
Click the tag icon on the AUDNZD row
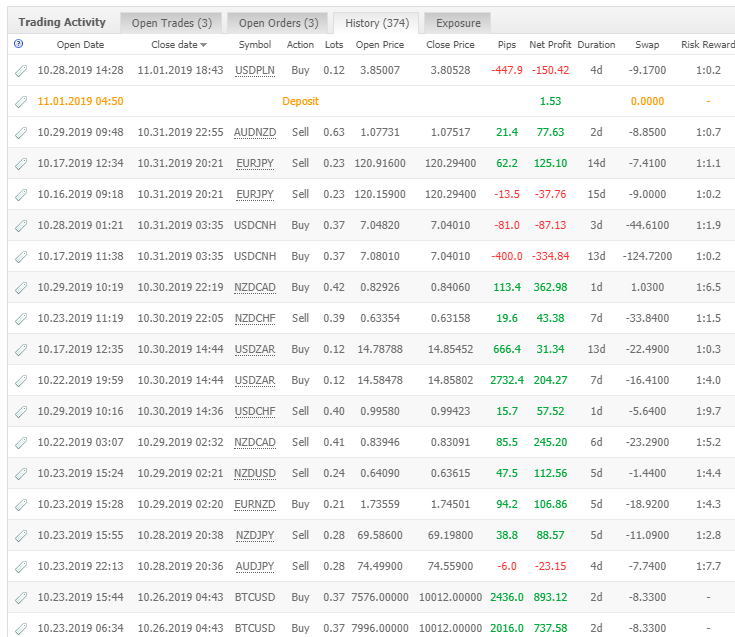[21, 133]
